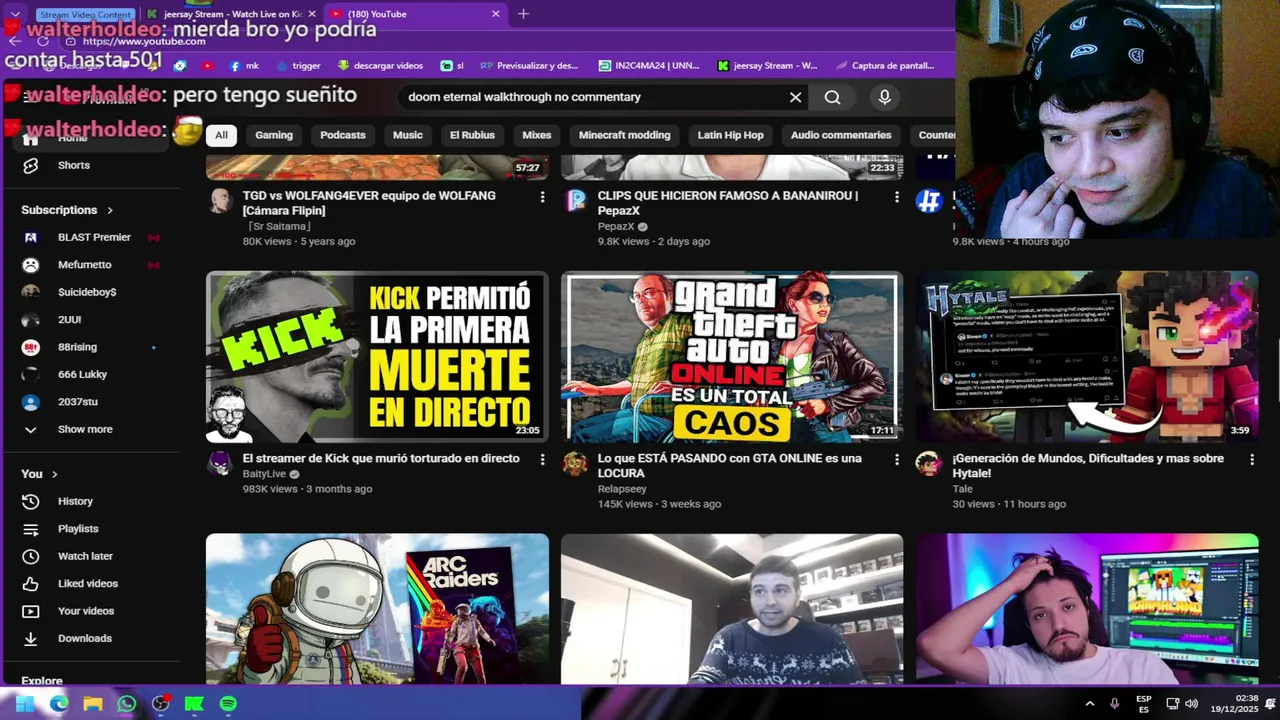The height and width of the screenshot is (720, 1280).
Task: Open three-dot menu for Bananirou clips video
Action: (x=897, y=197)
